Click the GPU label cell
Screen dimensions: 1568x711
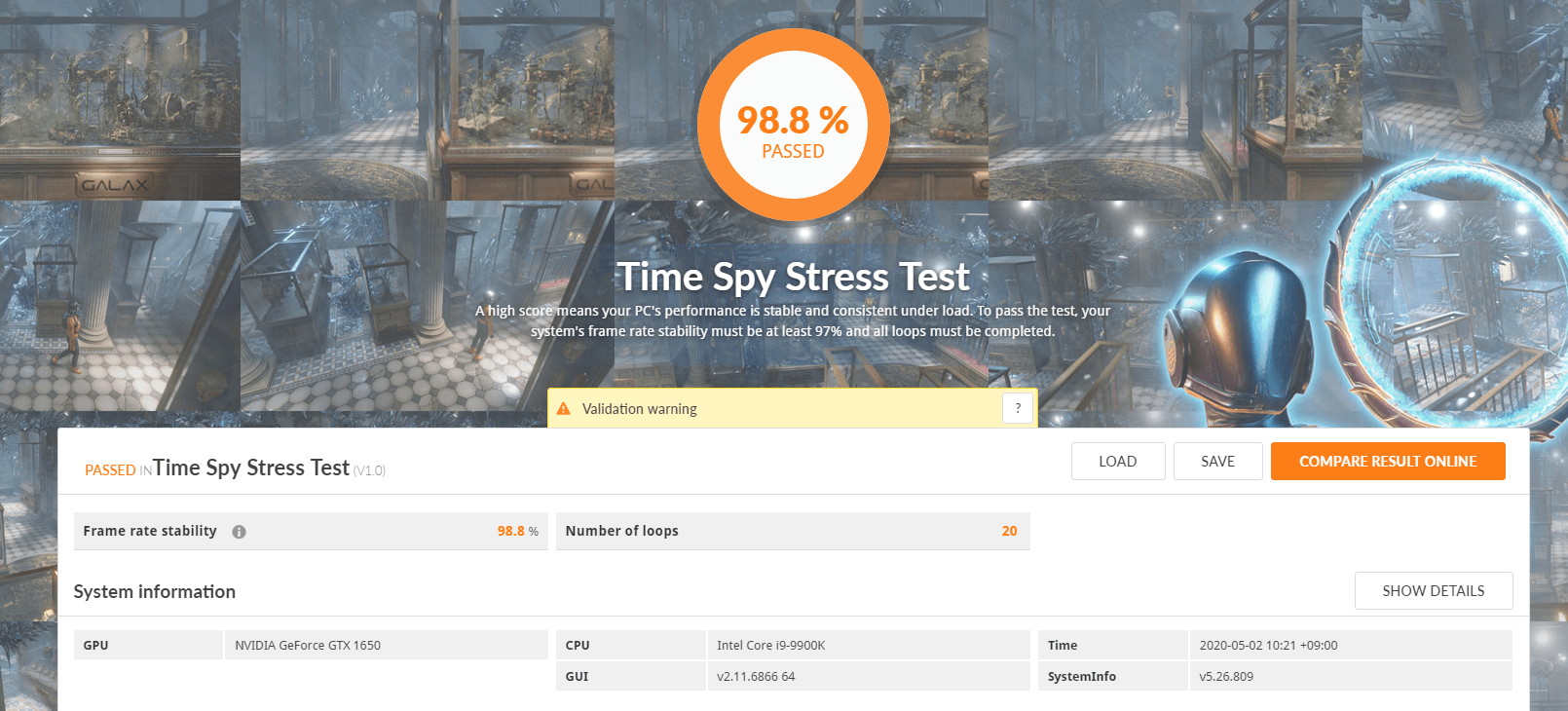pos(148,645)
